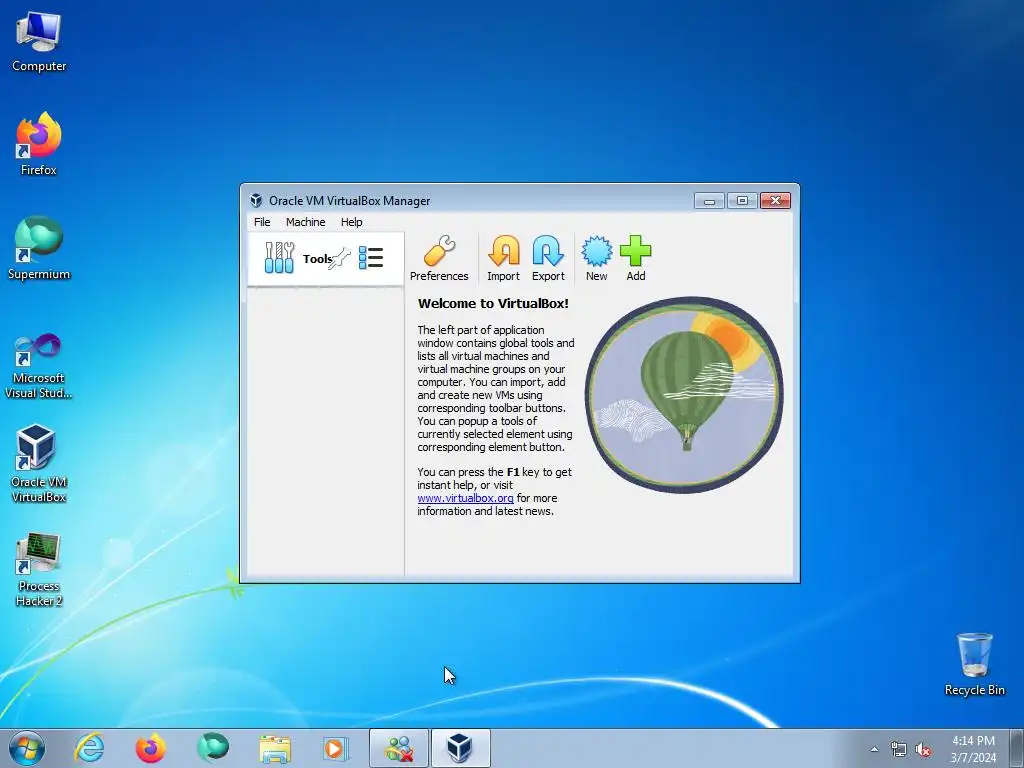This screenshot has width=1024, height=768.
Task: Click the taskbar users icon with red X
Action: pos(399,748)
